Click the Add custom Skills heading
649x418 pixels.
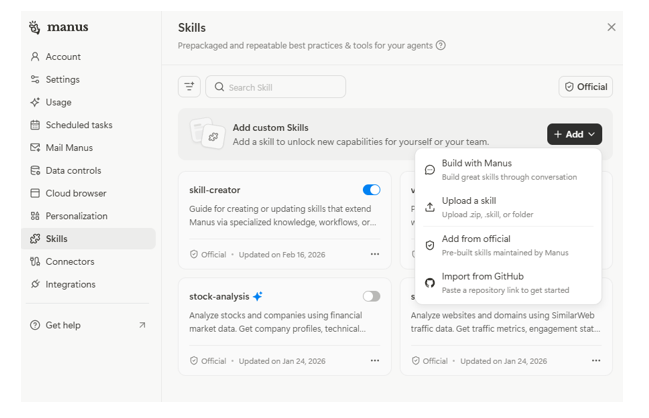click(271, 128)
